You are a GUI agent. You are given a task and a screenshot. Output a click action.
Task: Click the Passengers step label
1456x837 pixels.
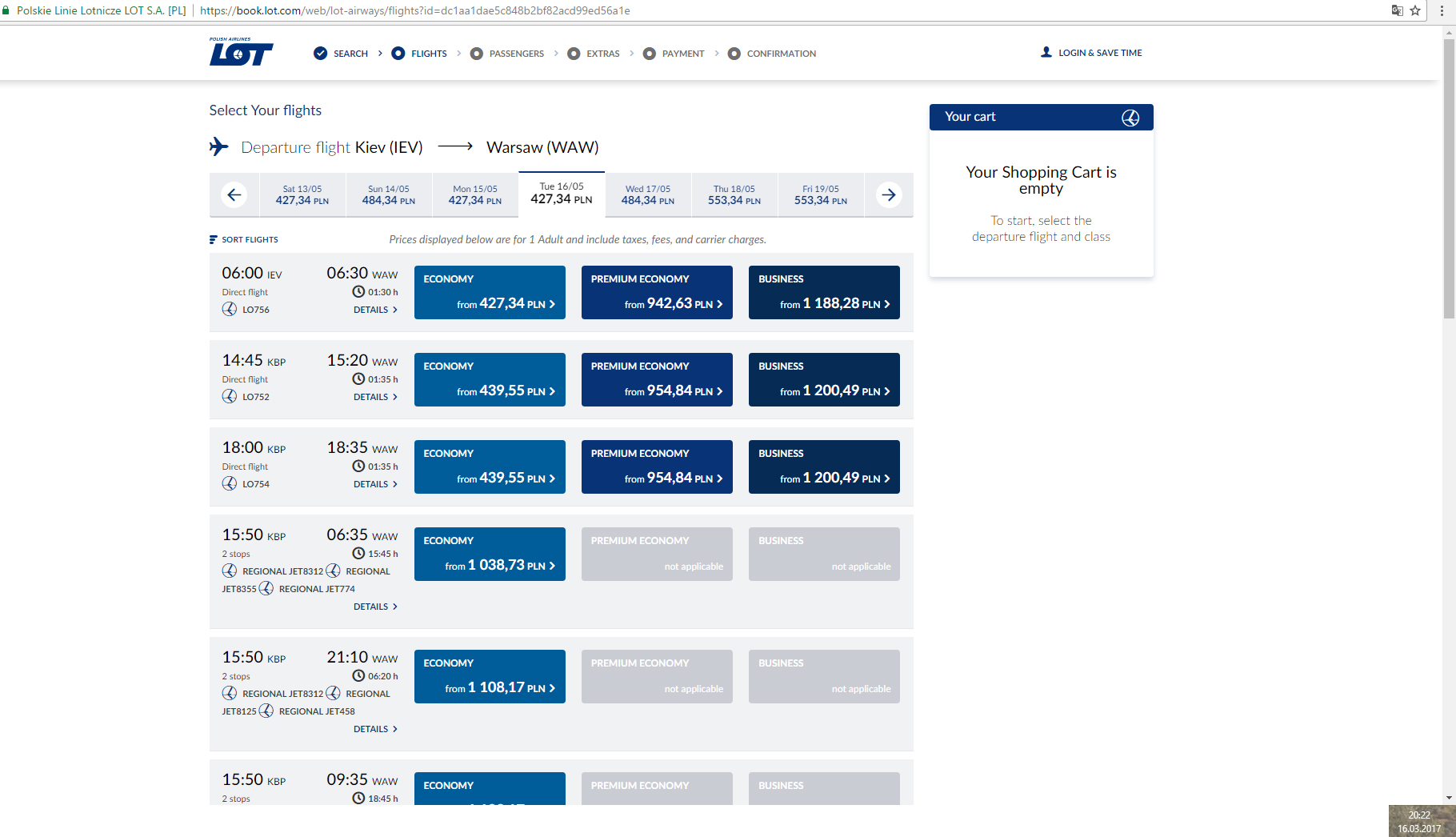pyautogui.click(x=516, y=54)
